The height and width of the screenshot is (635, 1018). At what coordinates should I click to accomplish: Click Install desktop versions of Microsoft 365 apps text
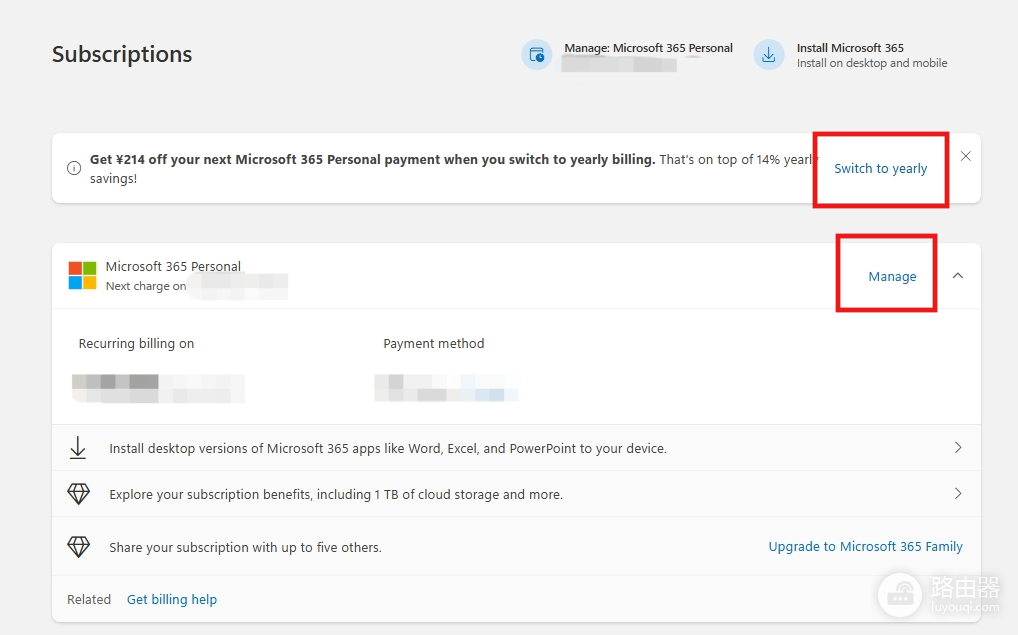pyautogui.click(x=388, y=449)
